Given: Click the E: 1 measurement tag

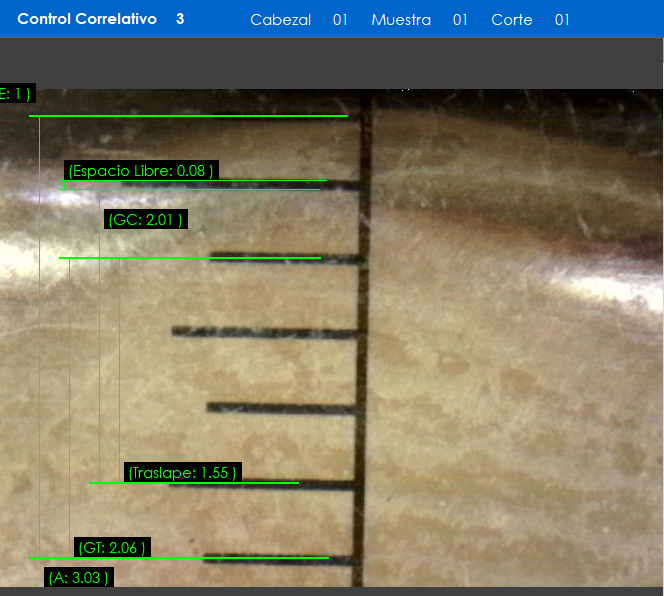Looking at the screenshot, I should [x=16, y=94].
